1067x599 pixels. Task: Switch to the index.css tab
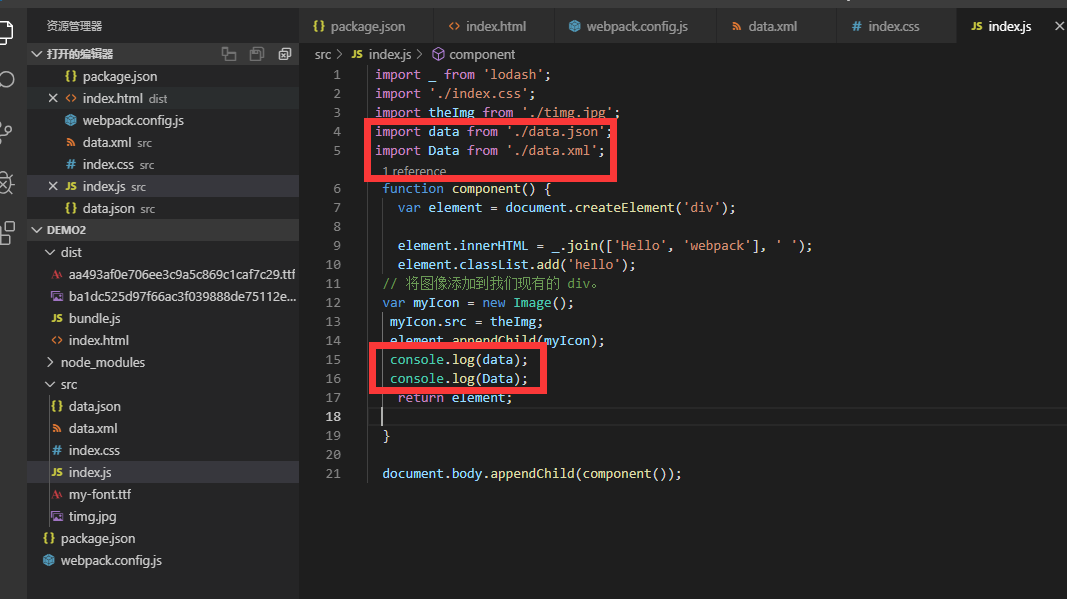(x=893, y=26)
